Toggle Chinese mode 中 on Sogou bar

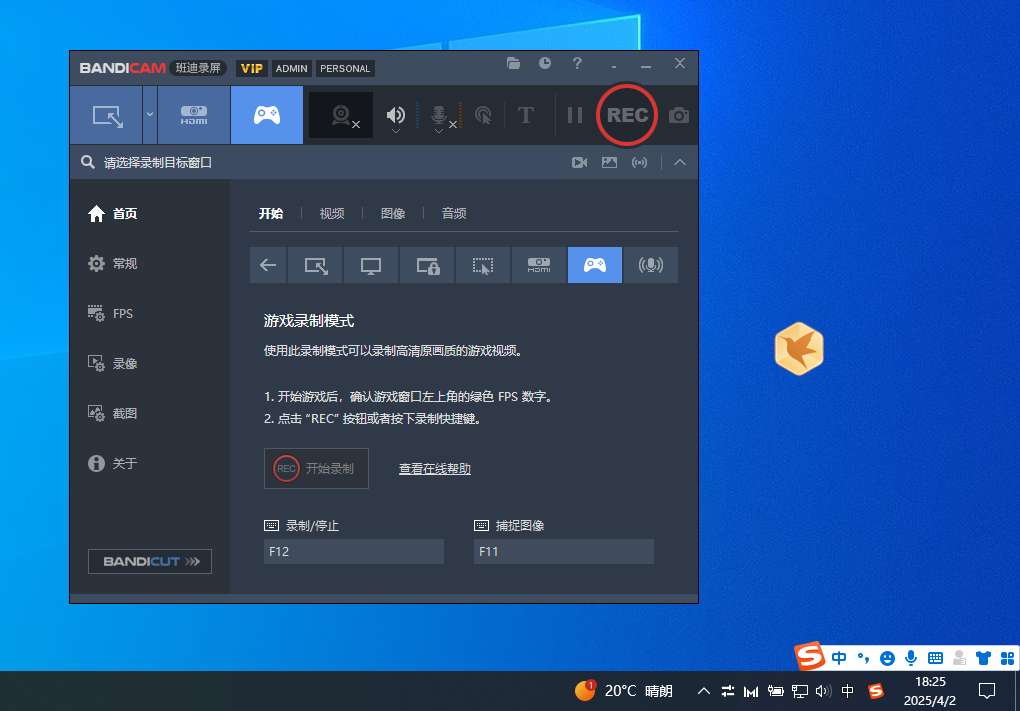[x=839, y=658]
